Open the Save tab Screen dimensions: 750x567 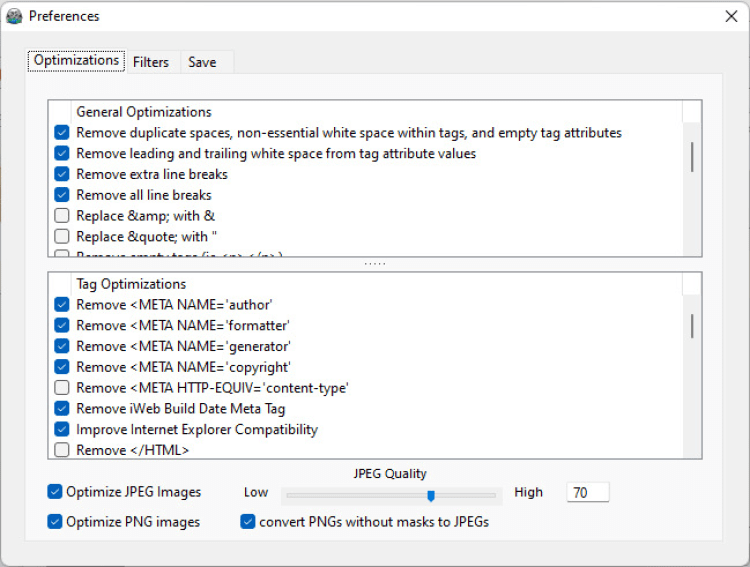(x=202, y=62)
